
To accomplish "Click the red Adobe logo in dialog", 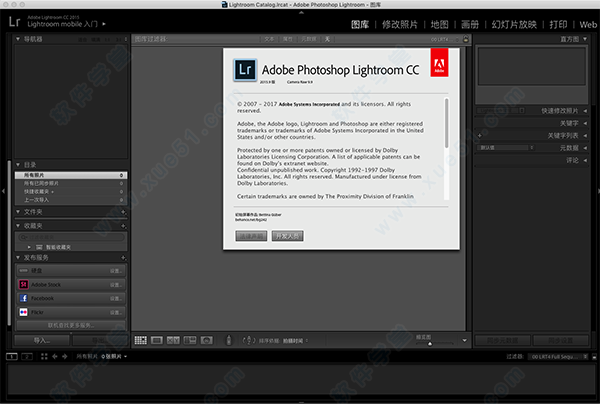I will click(439, 63).
